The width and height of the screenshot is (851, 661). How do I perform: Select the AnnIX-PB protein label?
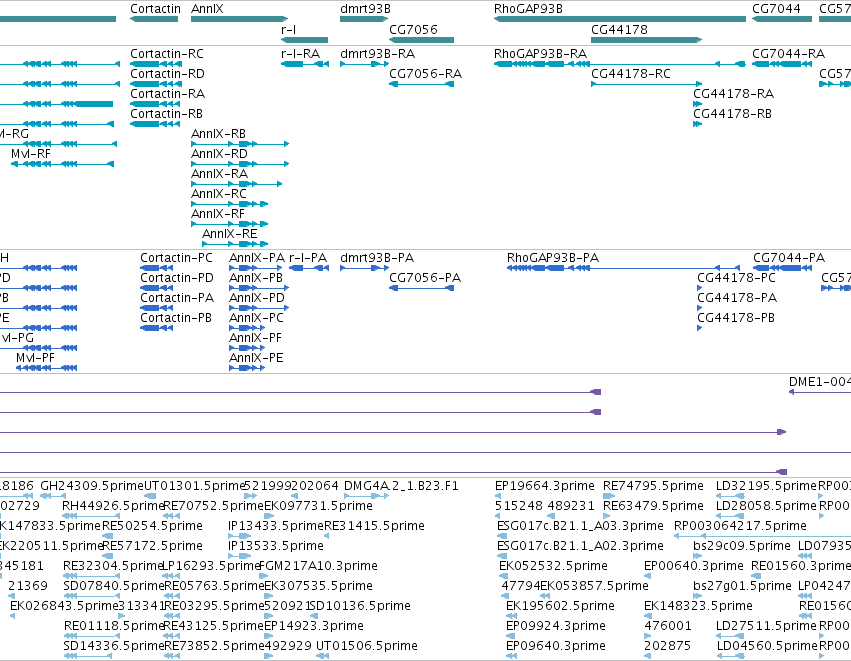[x=256, y=278]
